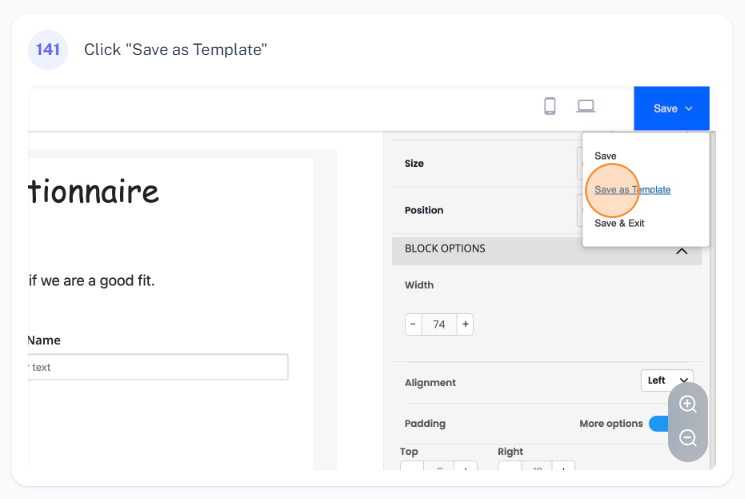
Task: Increase Width with the plus button
Action: pyautogui.click(x=465, y=324)
